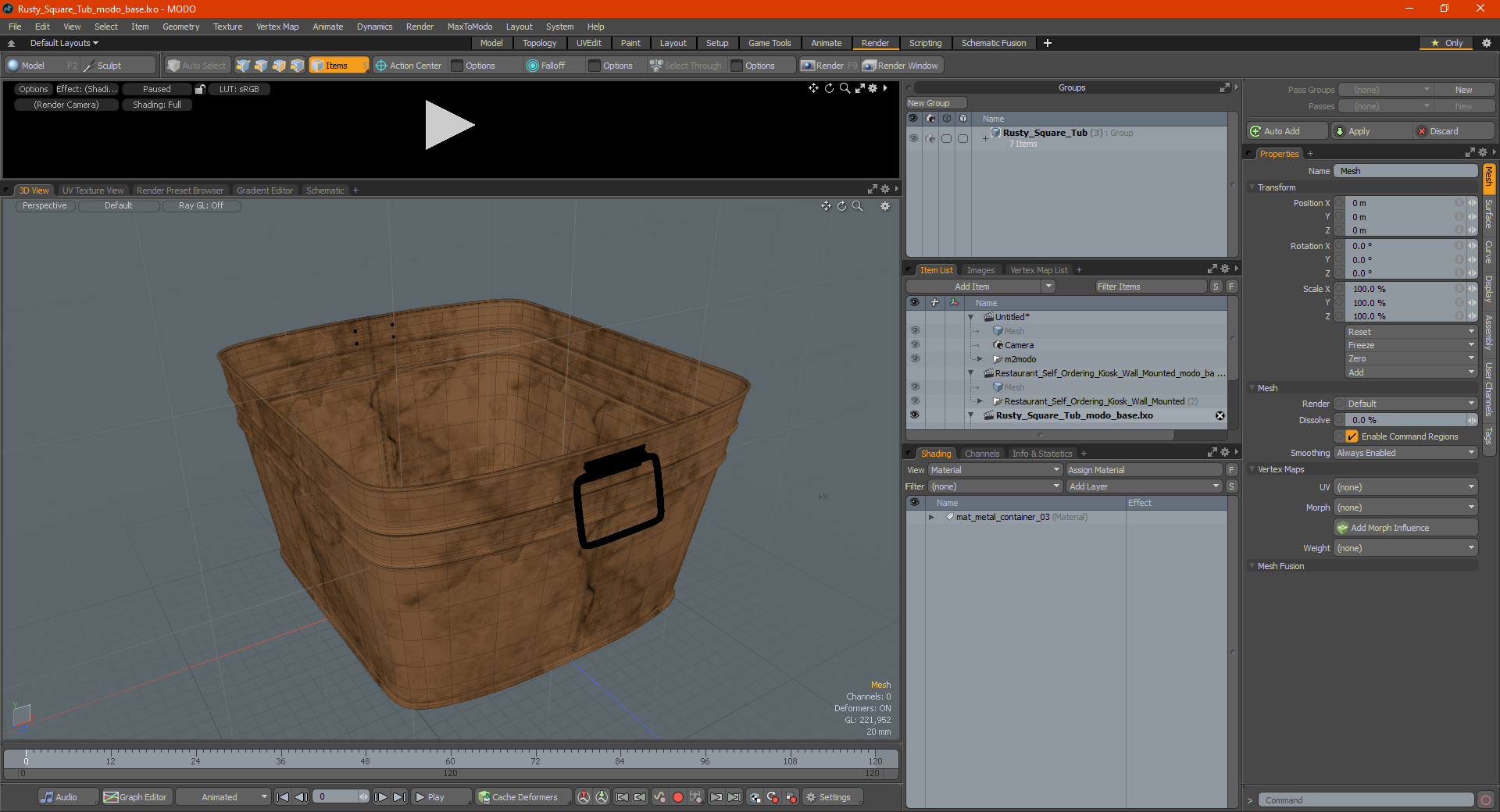Open the Animated dropdown in timeline

pos(223,797)
